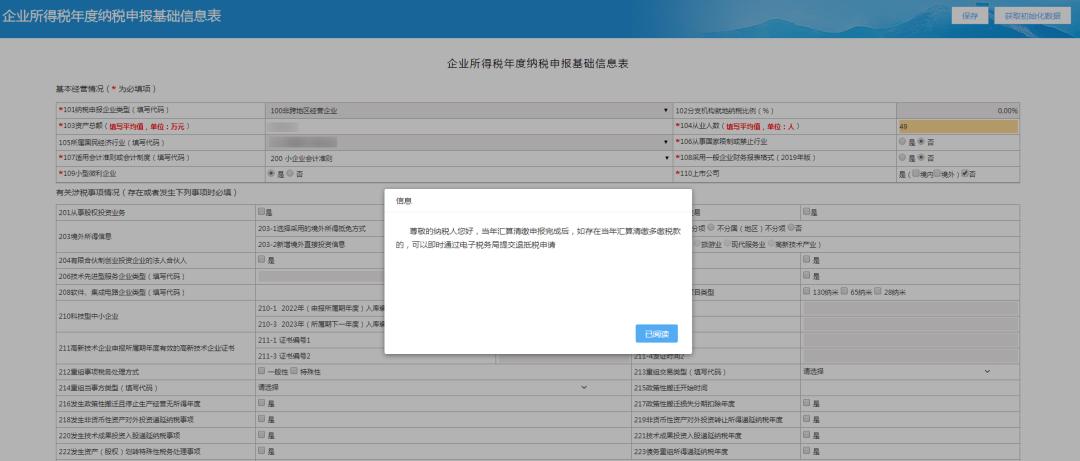Select the 高新技术产业 radio option
Viewport: 1080px width, 461px height.
(x=770, y=244)
